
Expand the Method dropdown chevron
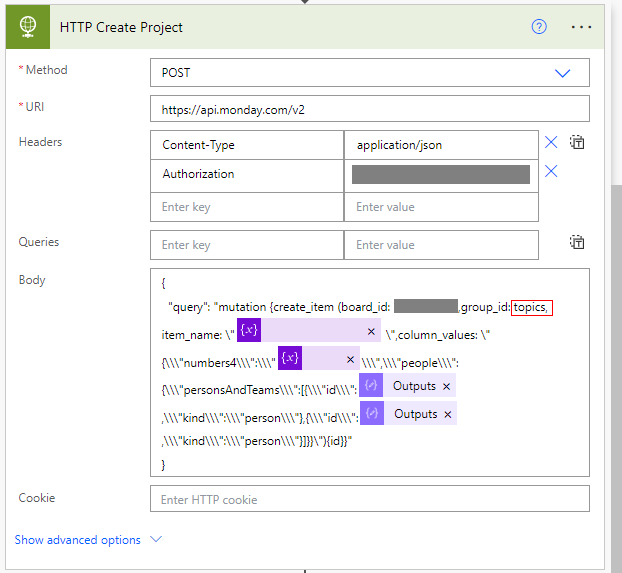[x=562, y=73]
